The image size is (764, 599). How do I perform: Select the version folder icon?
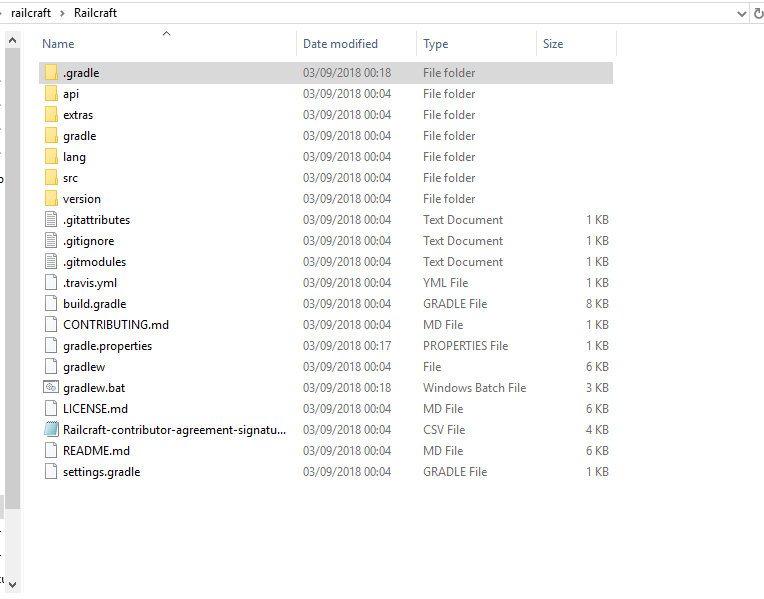[51, 198]
